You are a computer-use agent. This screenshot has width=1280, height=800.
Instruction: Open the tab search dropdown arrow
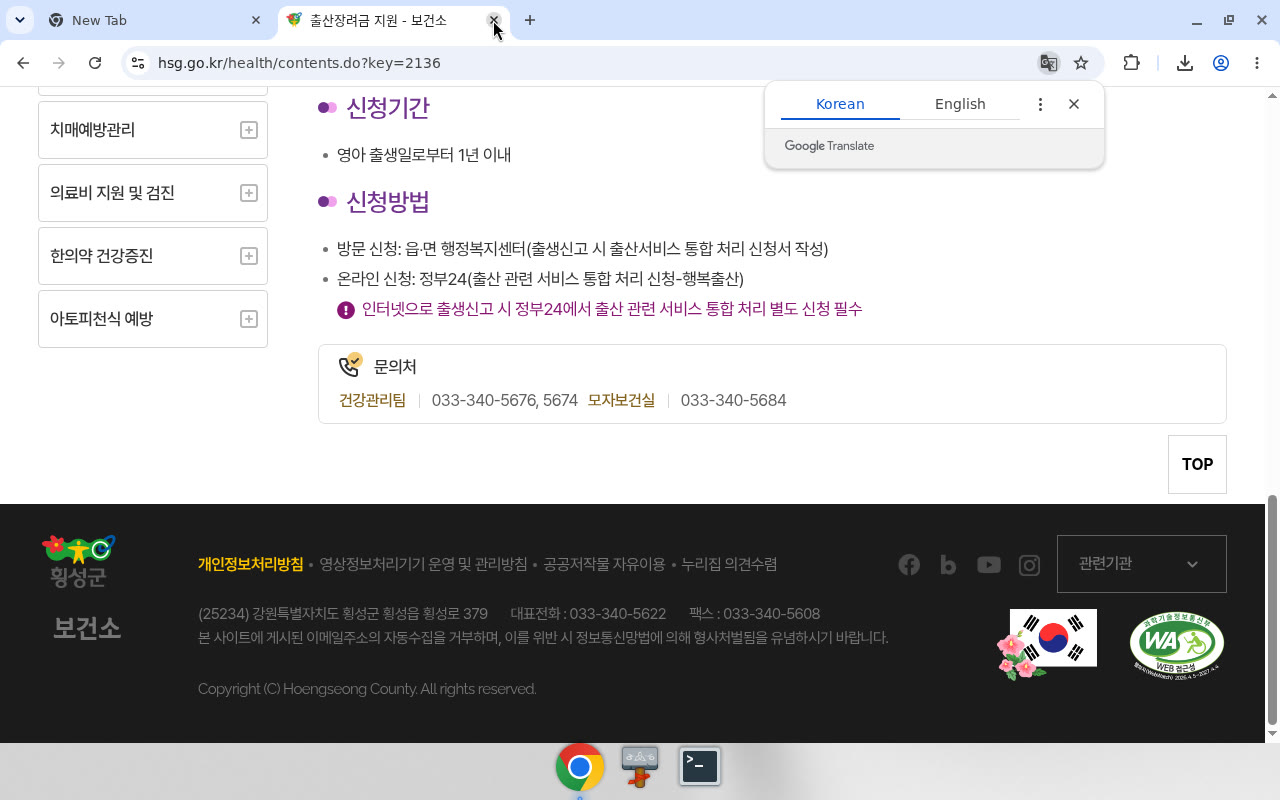pyautogui.click(x=20, y=20)
